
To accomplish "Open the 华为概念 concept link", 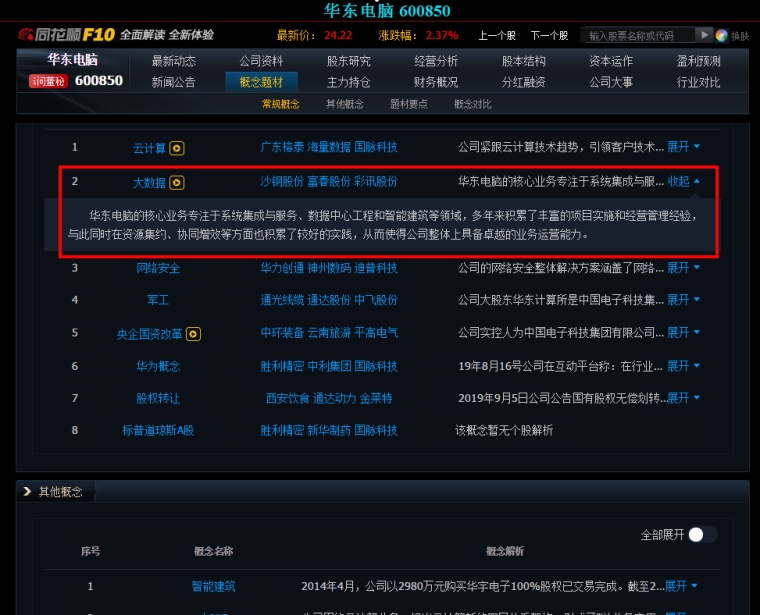I will pos(158,366).
